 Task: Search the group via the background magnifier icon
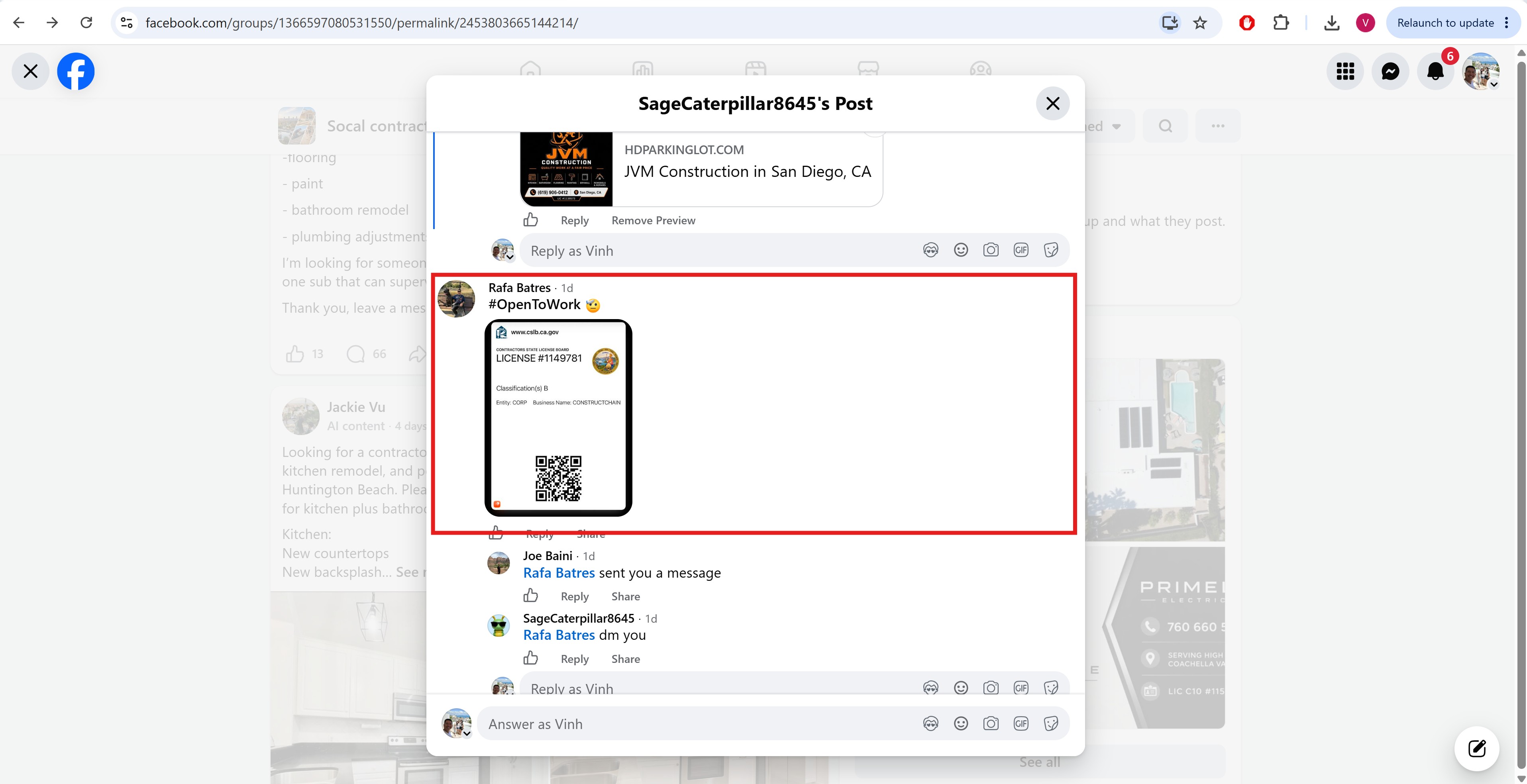[1166, 125]
